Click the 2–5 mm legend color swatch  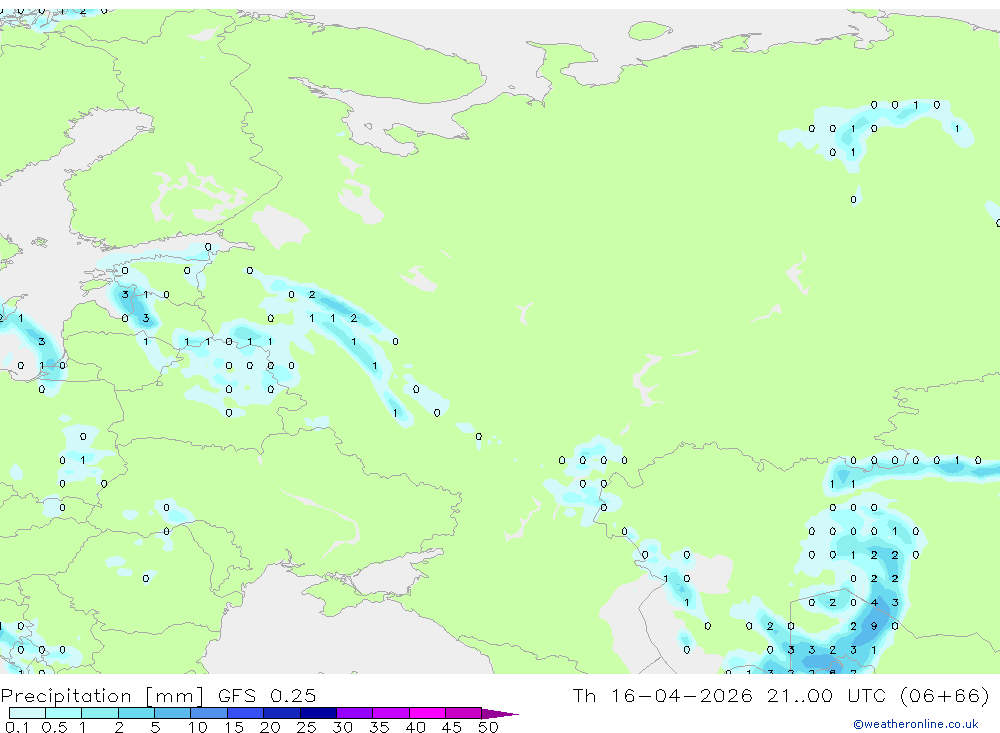point(136,713)
